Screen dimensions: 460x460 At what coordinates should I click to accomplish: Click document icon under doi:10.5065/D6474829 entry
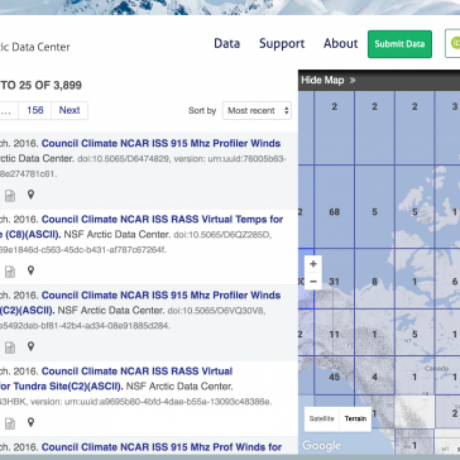(10, 196)
